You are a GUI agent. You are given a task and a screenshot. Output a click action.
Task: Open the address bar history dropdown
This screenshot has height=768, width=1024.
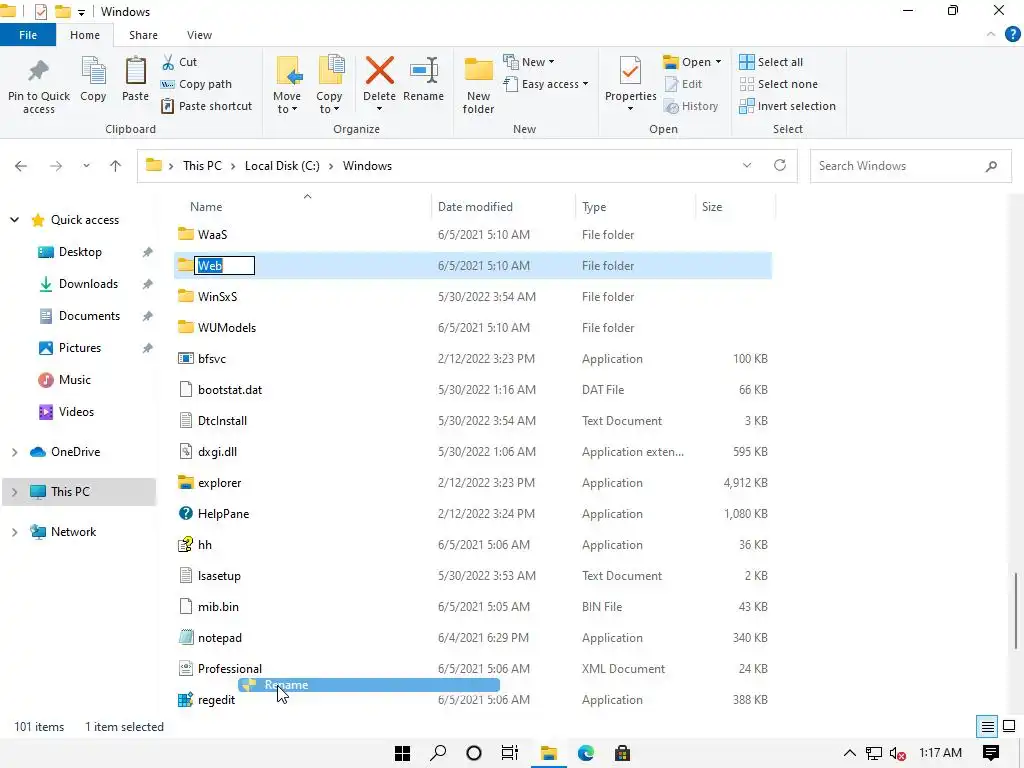coord(746,166)
